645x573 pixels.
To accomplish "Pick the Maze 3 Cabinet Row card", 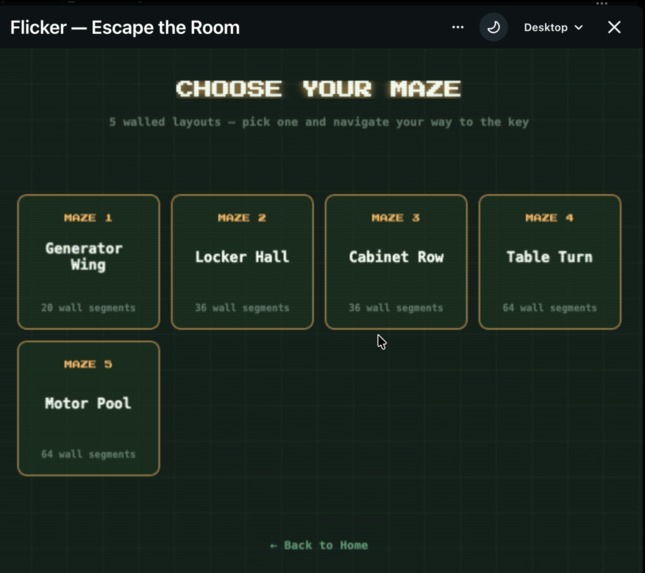I will tap(396, 262).
